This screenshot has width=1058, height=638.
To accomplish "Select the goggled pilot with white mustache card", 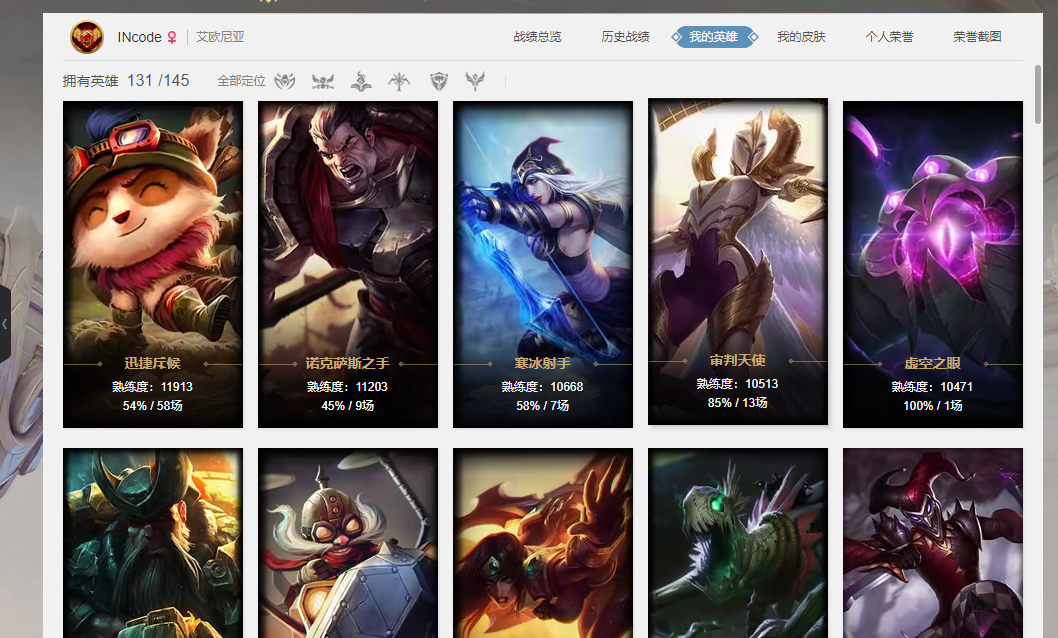I will coord(348,543).
